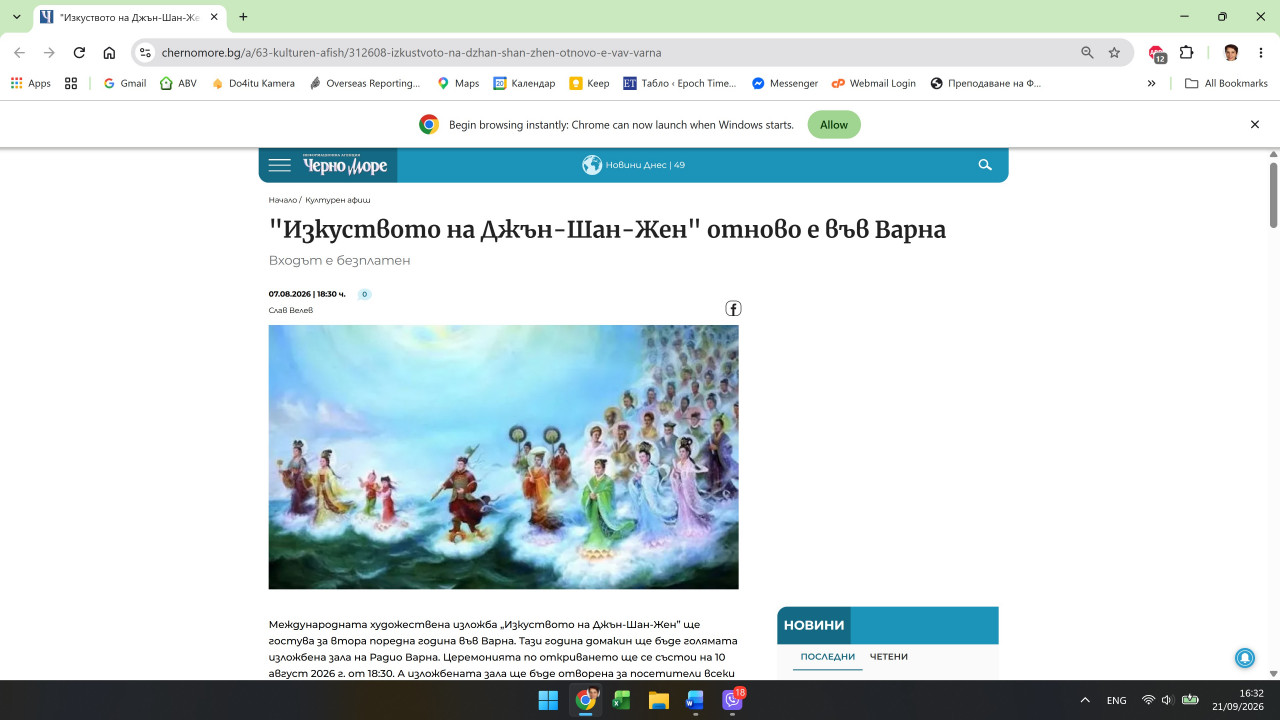Open the Do4itu Kamera bookmark
1280x720 pixels.
(253, 83)
